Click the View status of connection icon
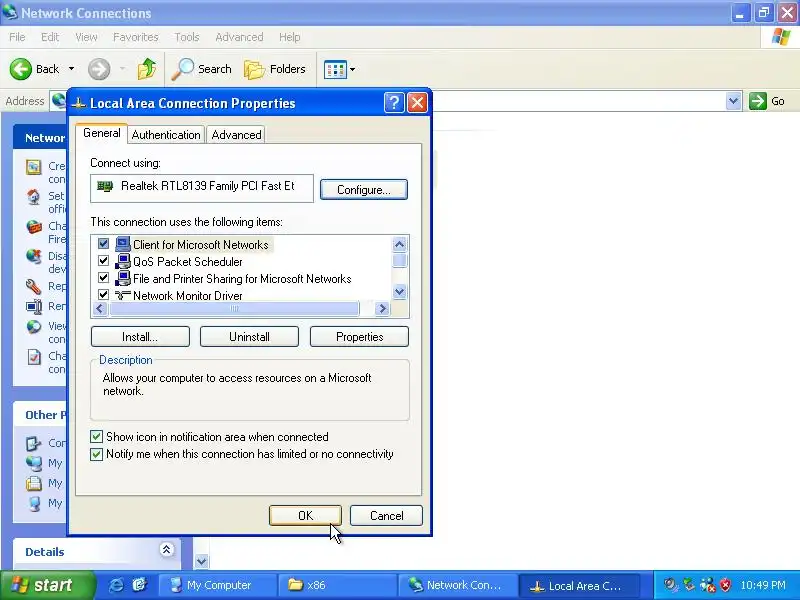800x600 pixels. pos(34,327)
